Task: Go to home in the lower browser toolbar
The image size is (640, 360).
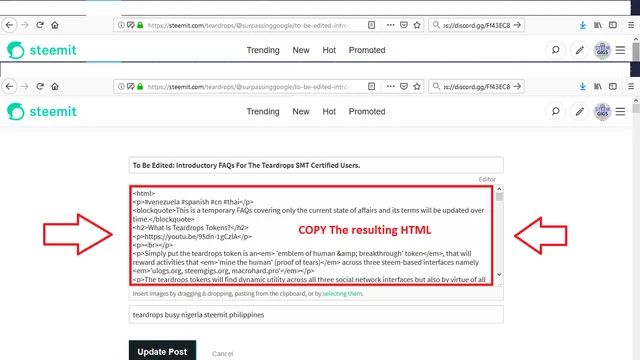Action: pyautogui.click(x=55, y=87)
